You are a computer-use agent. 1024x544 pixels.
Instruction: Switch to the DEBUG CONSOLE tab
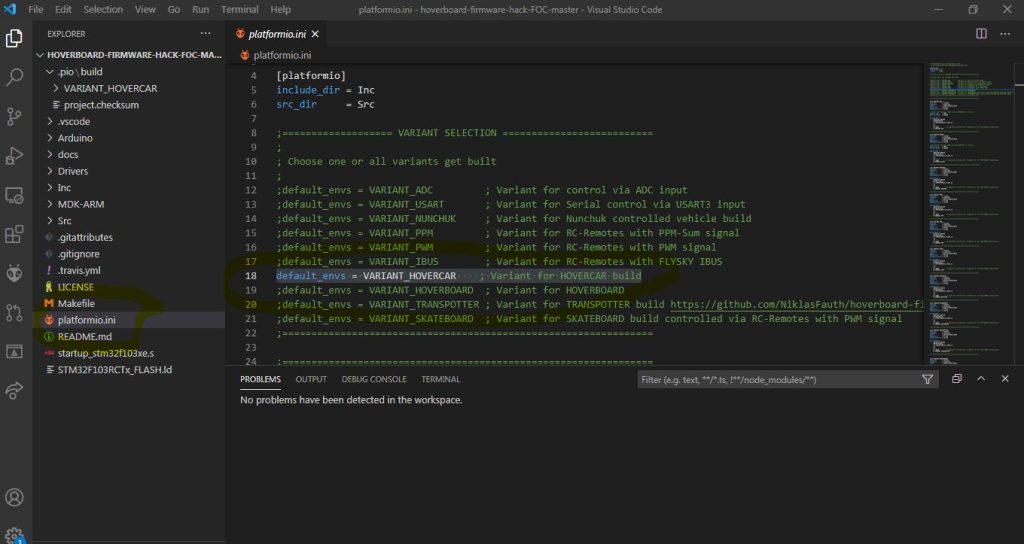pyautogui.click(x=374, y=380)
